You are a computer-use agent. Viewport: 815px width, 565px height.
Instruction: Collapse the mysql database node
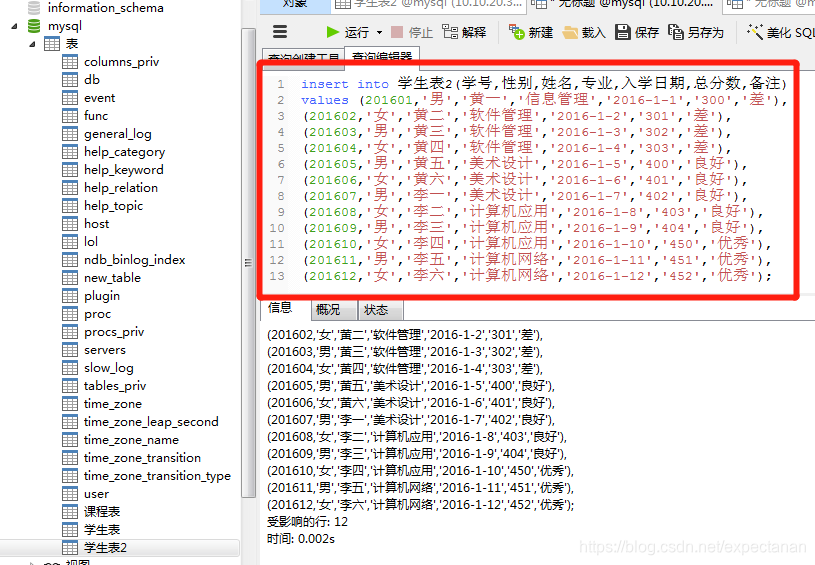coord(14,26)
